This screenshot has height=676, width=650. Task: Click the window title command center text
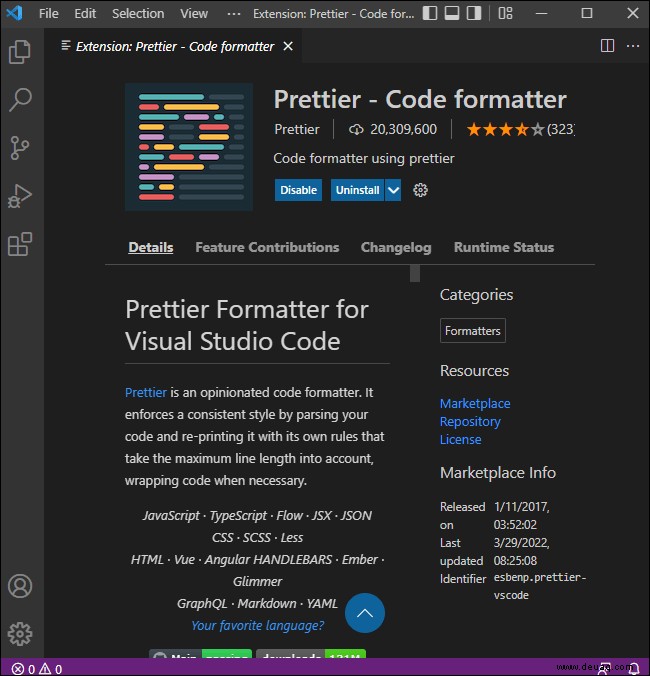(334, 14)
